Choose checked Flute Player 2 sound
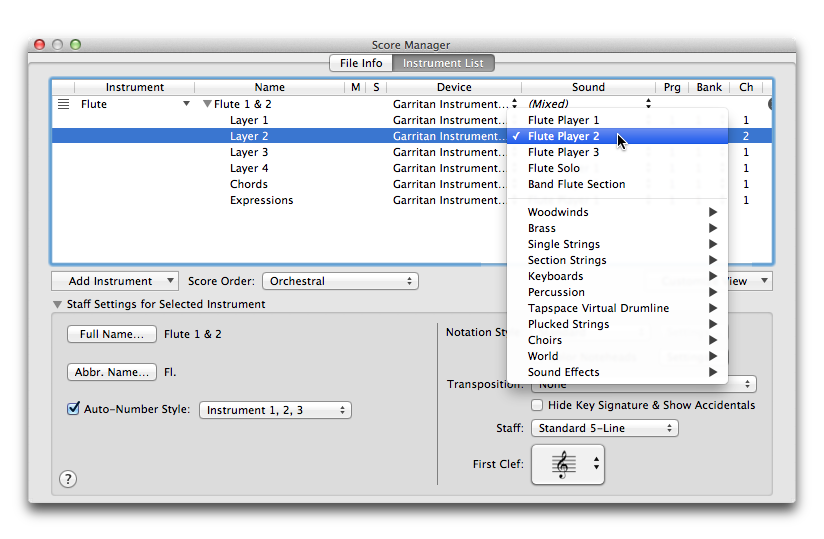Screen dimensions: 824x539 [x=617, y=136]
